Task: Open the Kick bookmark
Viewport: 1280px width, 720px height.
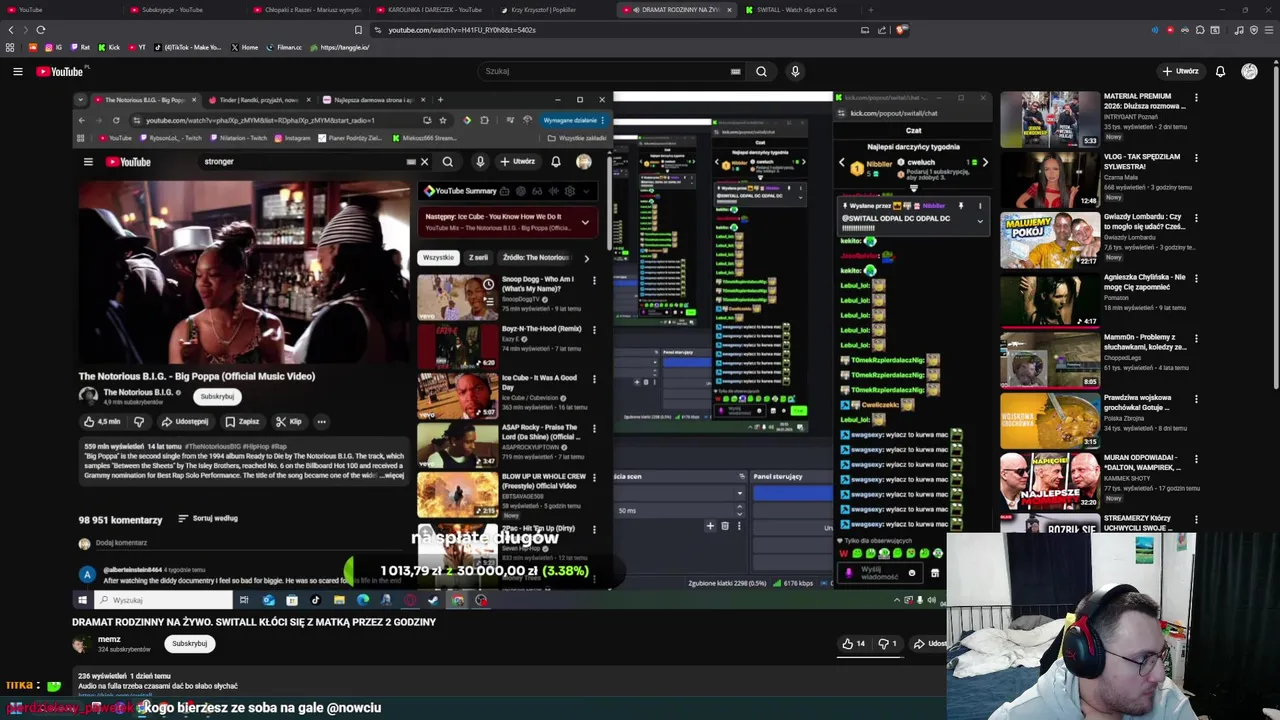Action: (109, 47)
